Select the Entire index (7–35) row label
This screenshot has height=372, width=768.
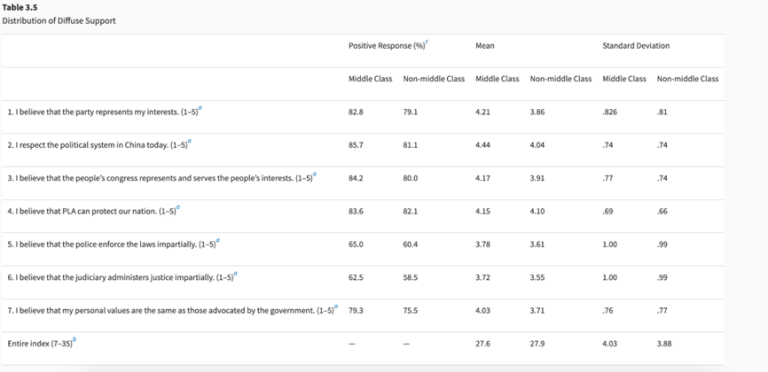(x=40, y=344)
